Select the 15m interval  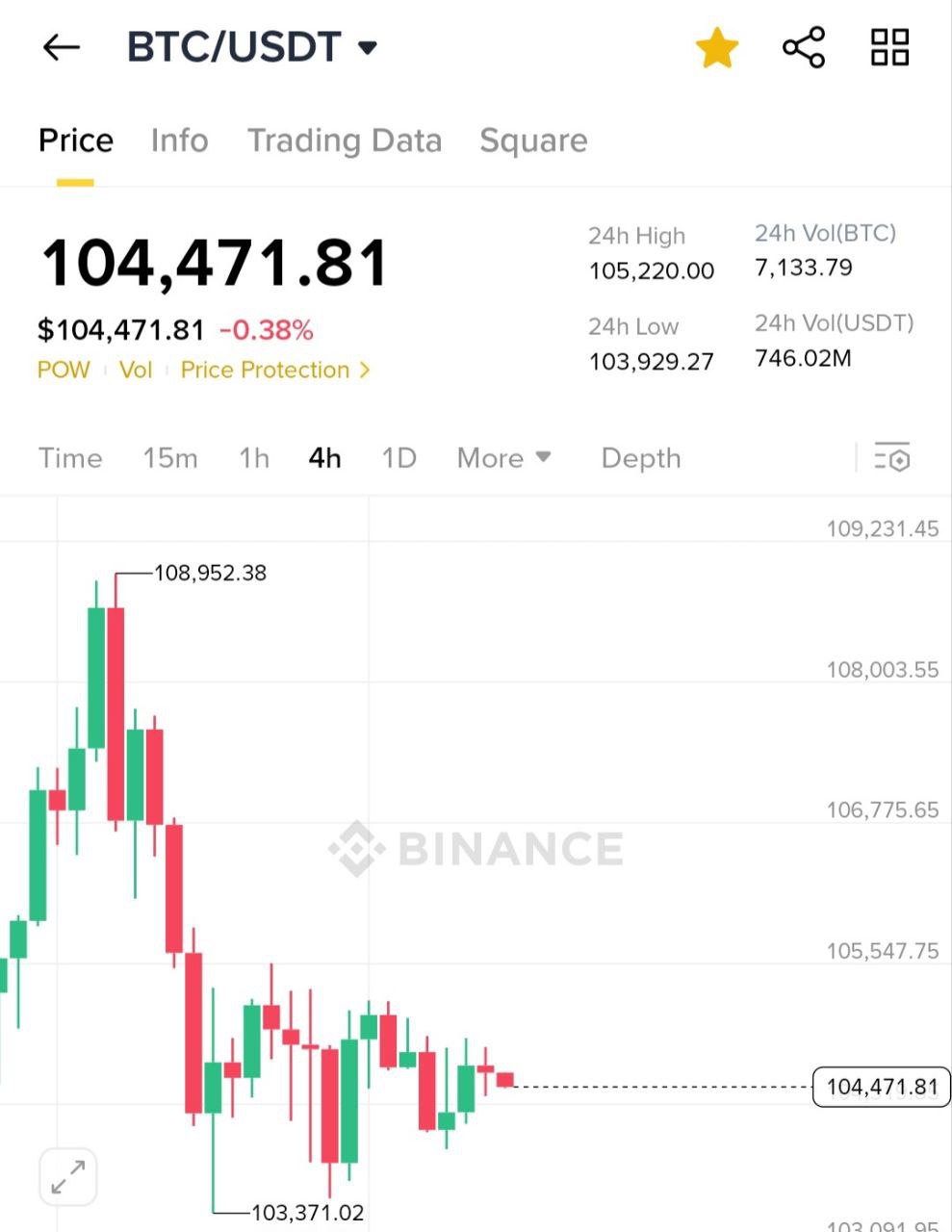pyautogui.click(x=170, y=458)
